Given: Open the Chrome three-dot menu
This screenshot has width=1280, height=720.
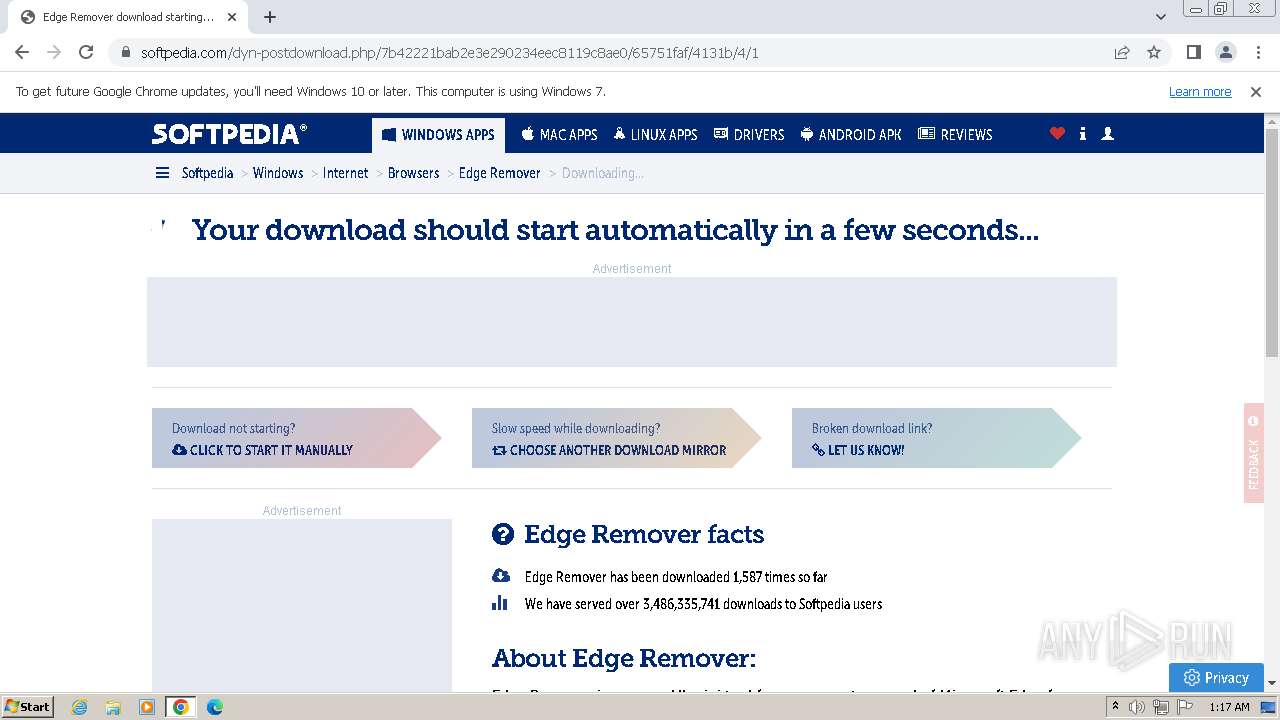Looking at the screenshot, I should [1257, 52].
